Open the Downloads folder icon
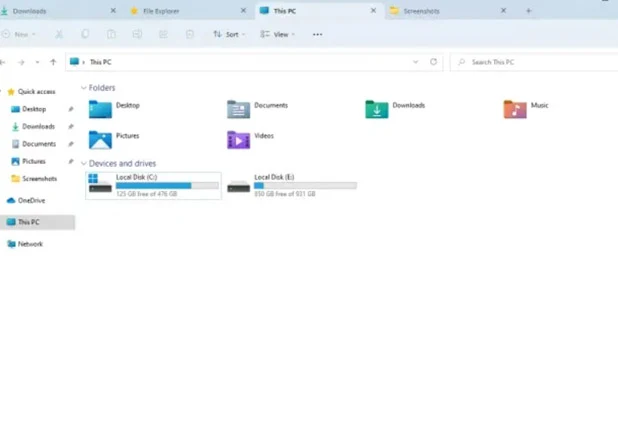The width and height of the screenshot is (618, 426). [377, 109]
